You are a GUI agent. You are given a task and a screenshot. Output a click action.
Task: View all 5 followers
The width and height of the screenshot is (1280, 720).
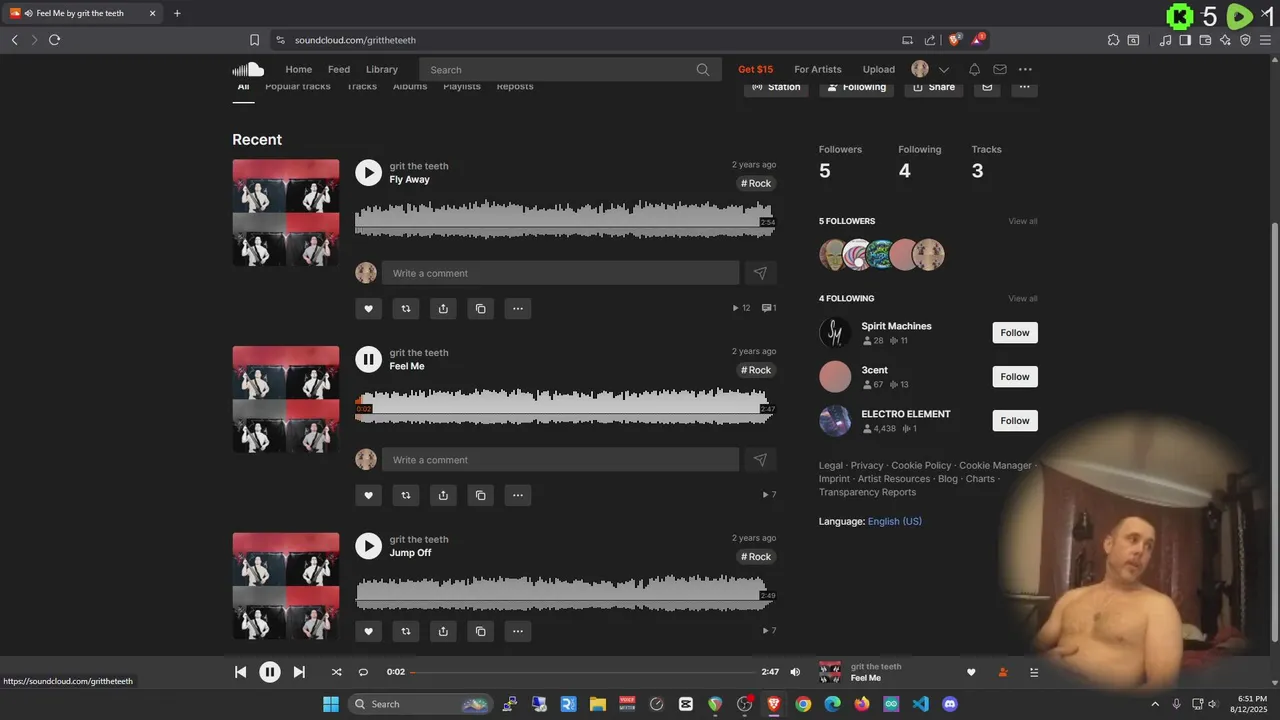pyautogui.click(x=1023, y=221)
